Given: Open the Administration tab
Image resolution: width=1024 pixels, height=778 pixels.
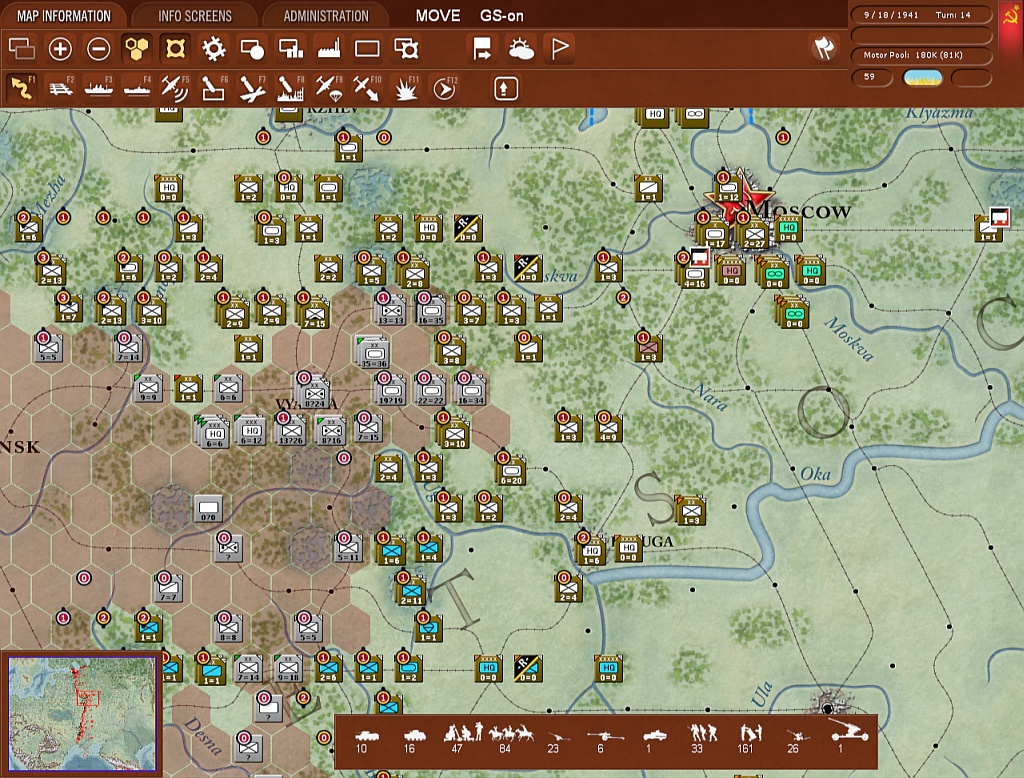Looking at the screenshot, I should click(326, 15).
